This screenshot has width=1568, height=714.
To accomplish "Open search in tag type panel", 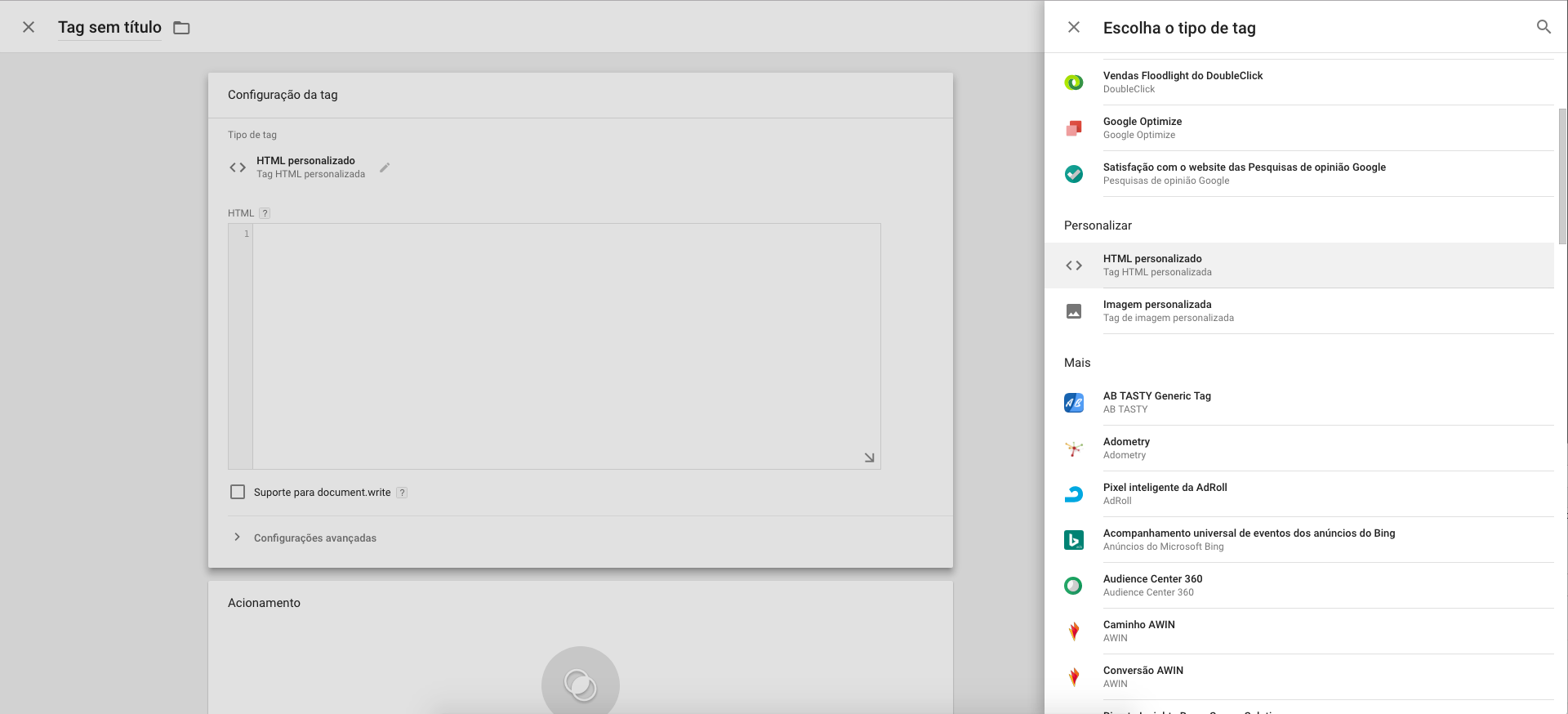I will tap(1543, 27).
